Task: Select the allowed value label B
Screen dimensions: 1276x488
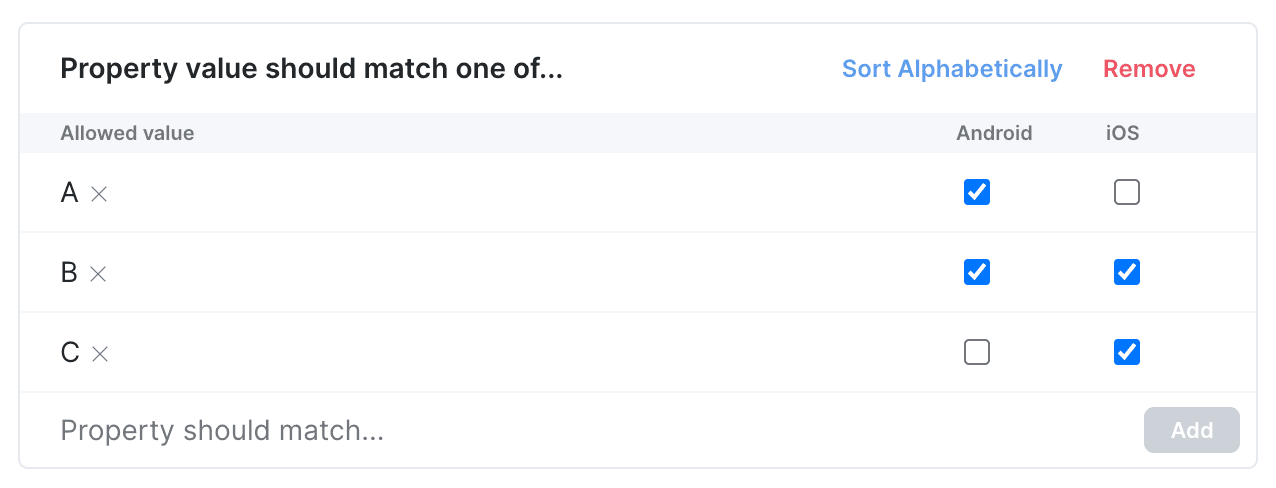Action: coord(69,273)
